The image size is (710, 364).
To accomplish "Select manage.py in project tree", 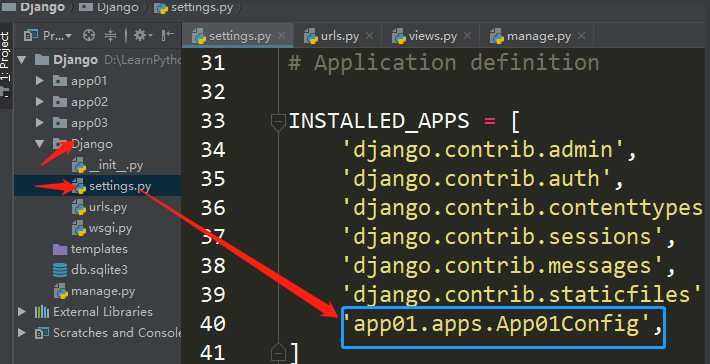I will click(x=103, y=291).
